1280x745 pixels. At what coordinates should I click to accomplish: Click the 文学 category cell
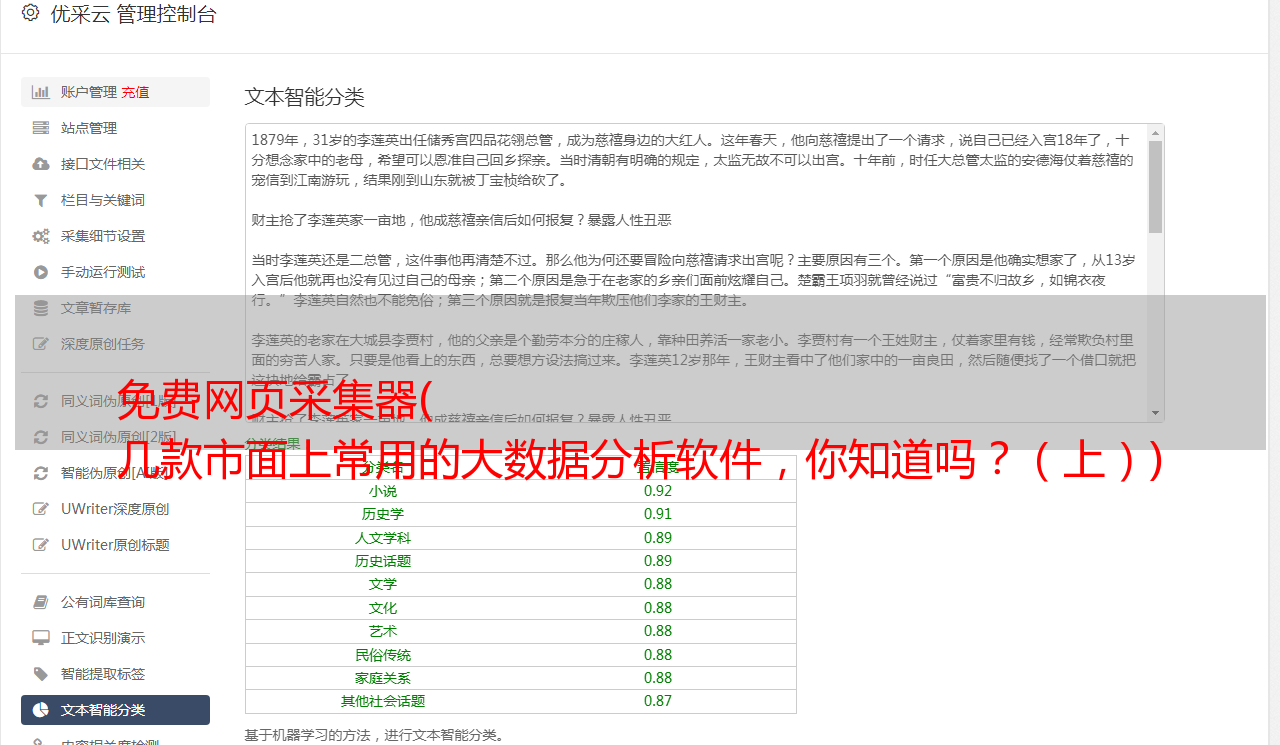(382, 584)
